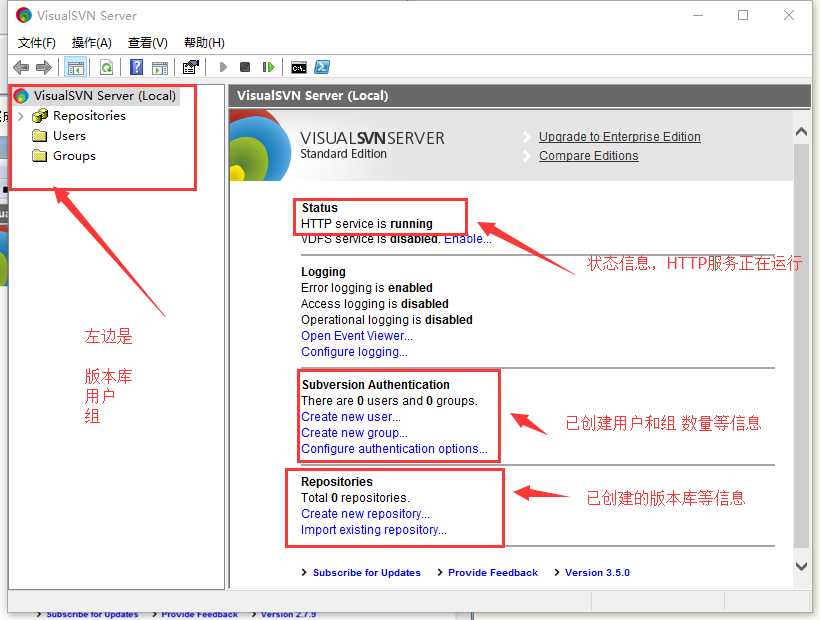Click the Enable... link for VDFS service
Image resolution: width=820 pixels, height=620 pixels.
coord(468,239)
